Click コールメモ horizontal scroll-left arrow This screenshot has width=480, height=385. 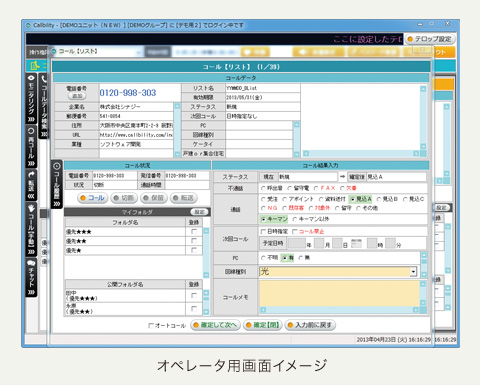pos(263,310)
